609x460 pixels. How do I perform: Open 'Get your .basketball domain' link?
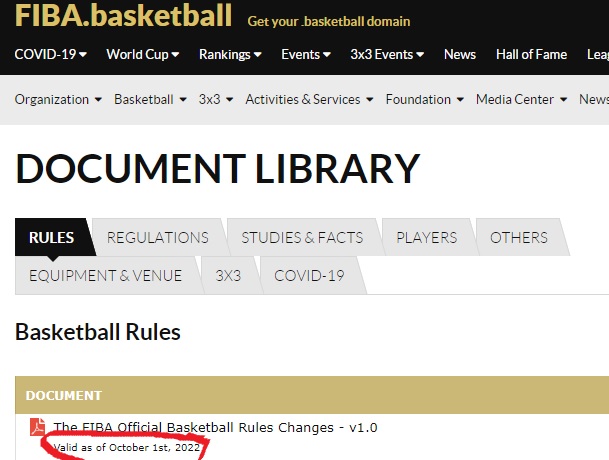click(329, 21)
